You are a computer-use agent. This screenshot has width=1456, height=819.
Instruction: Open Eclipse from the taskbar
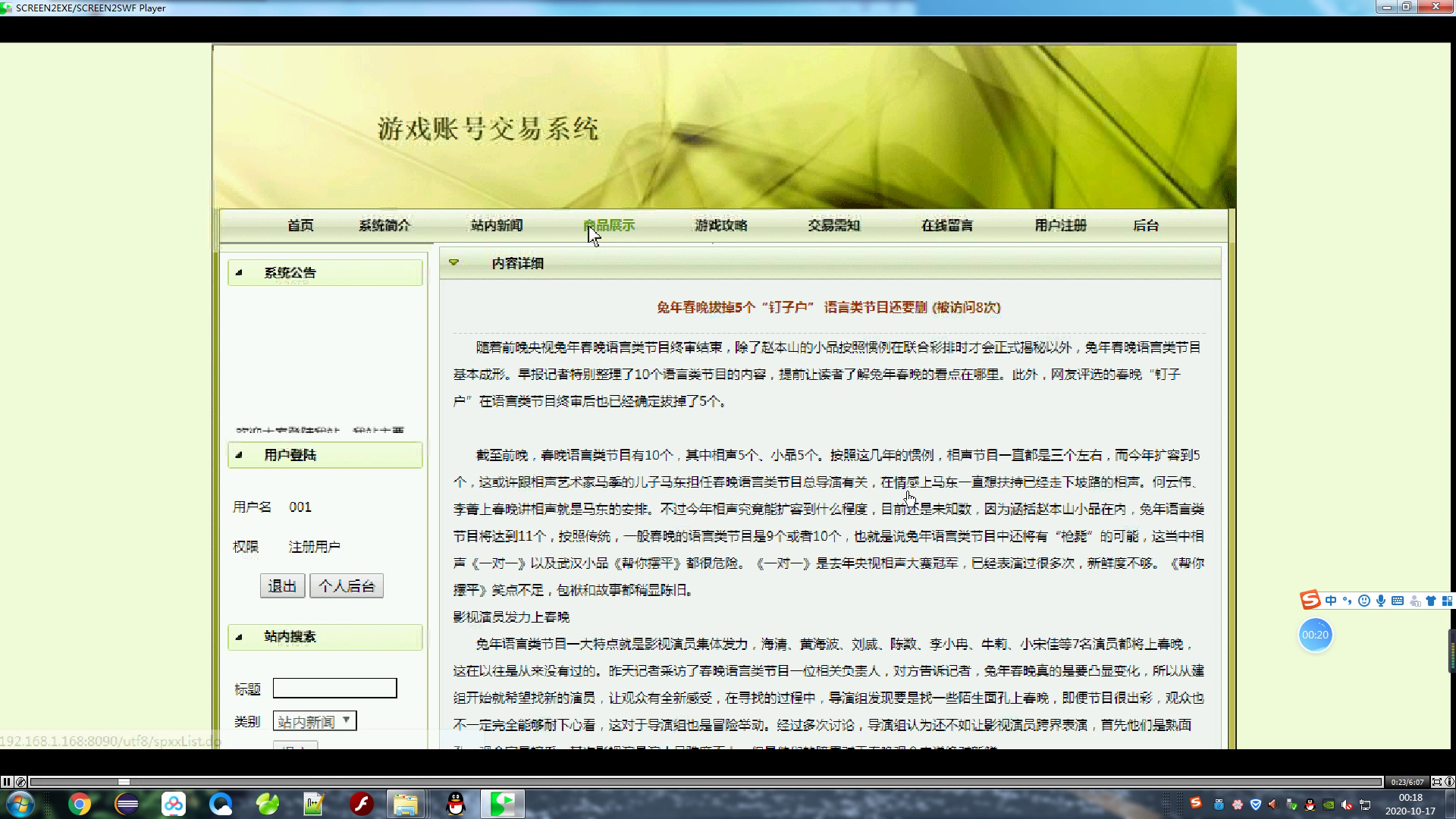coord(127,804)
